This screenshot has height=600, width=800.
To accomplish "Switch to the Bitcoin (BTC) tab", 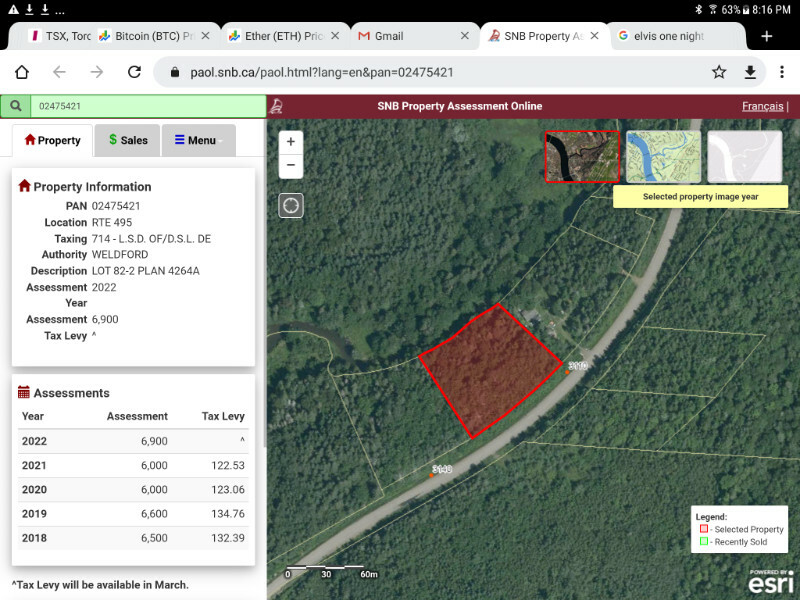I will [x=147, y=36].
